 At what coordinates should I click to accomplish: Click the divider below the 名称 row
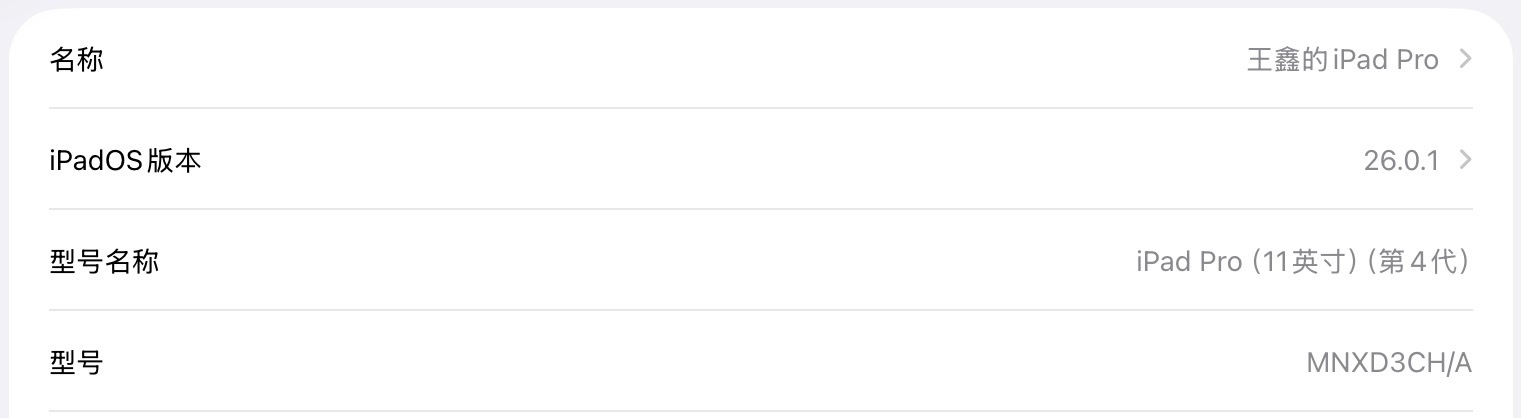(x=760, y=108)
